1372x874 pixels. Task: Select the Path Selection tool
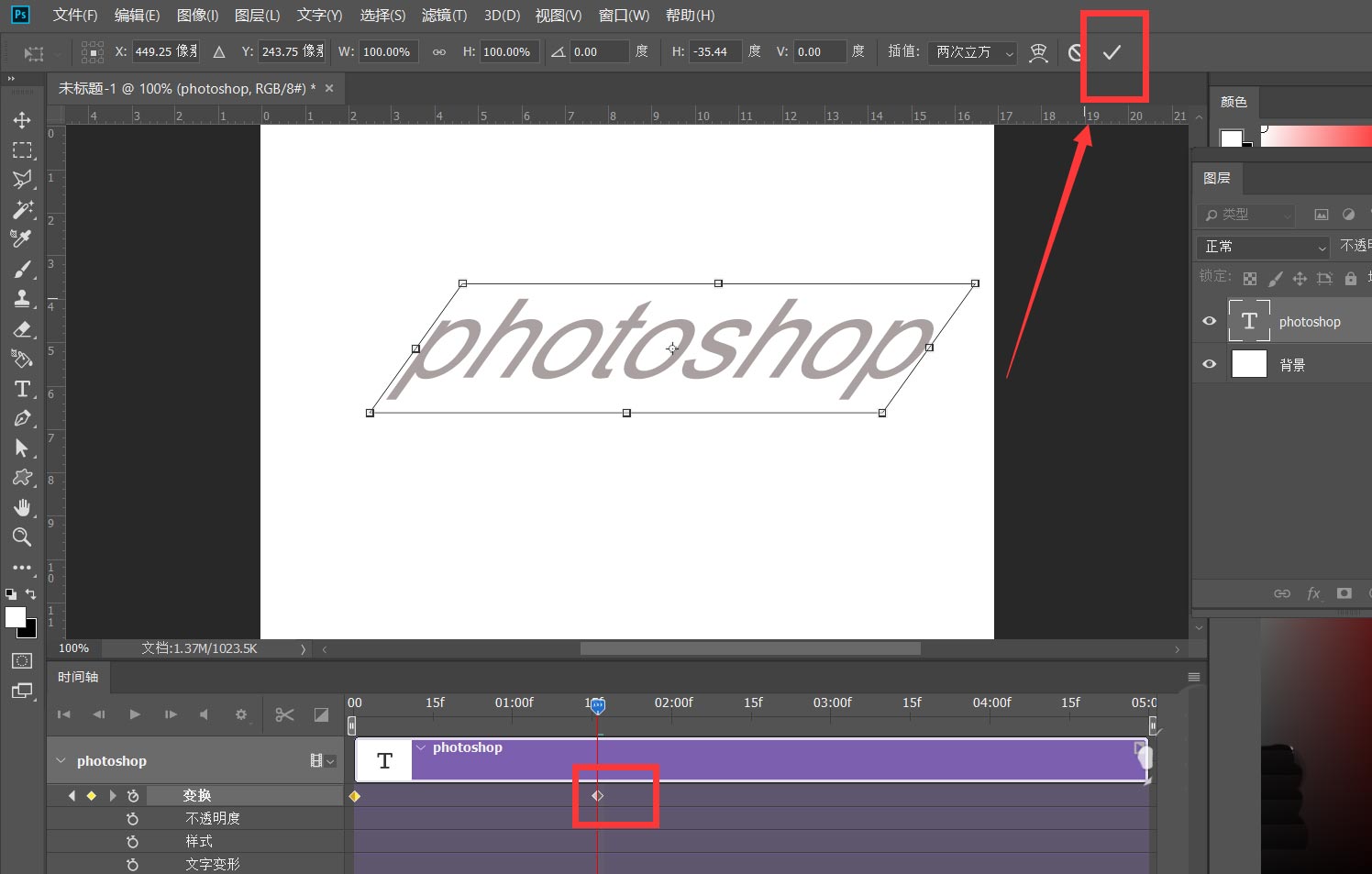(22, 448)
